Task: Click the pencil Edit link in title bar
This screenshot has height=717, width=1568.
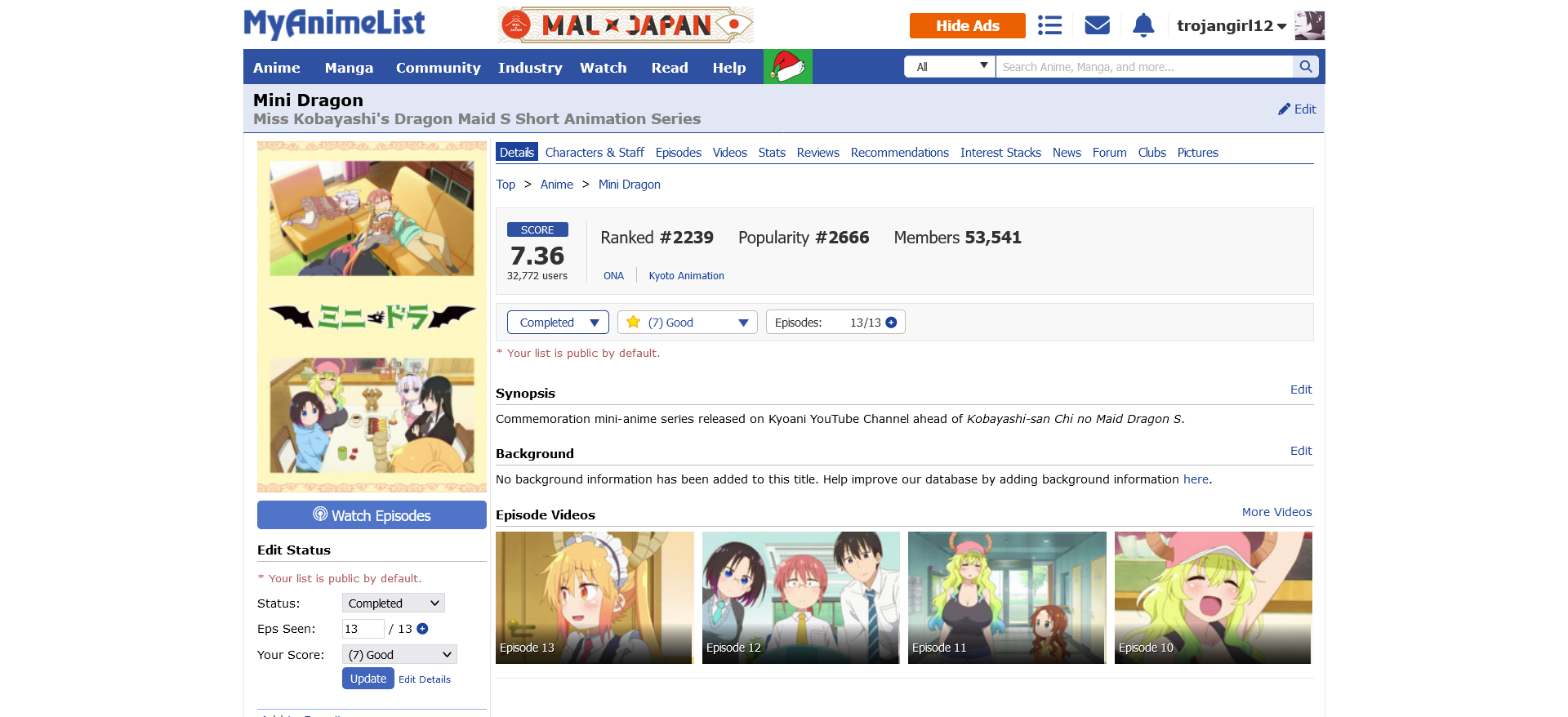Action: pos(1297,109)
